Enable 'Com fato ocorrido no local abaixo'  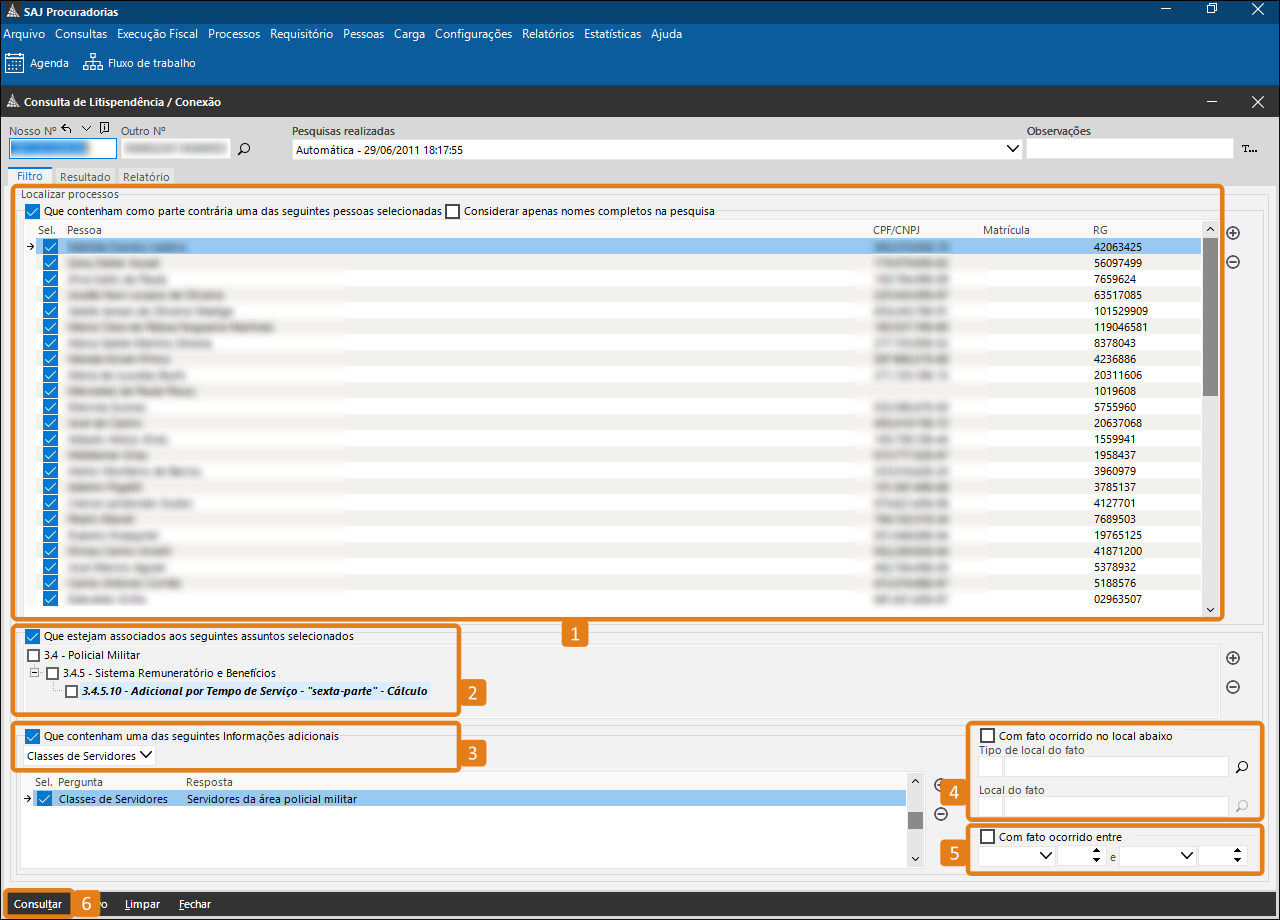tap(988, 736)
